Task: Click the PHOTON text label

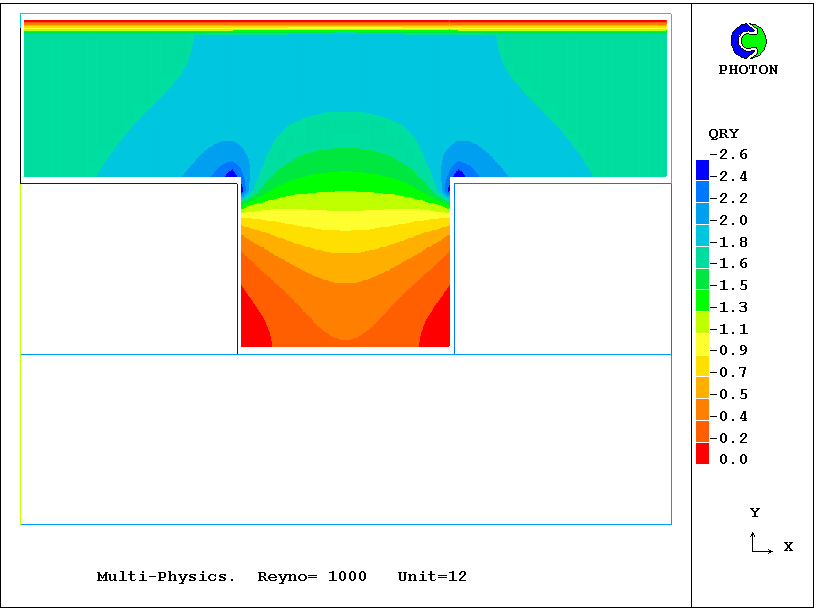Action: 748,70
